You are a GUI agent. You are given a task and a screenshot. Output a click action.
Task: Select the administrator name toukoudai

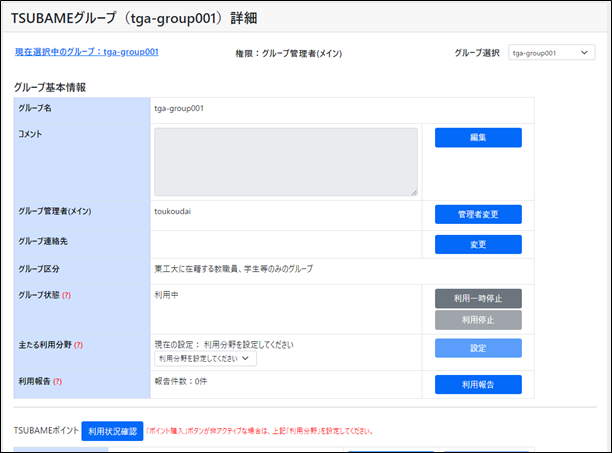coord(173,211)
